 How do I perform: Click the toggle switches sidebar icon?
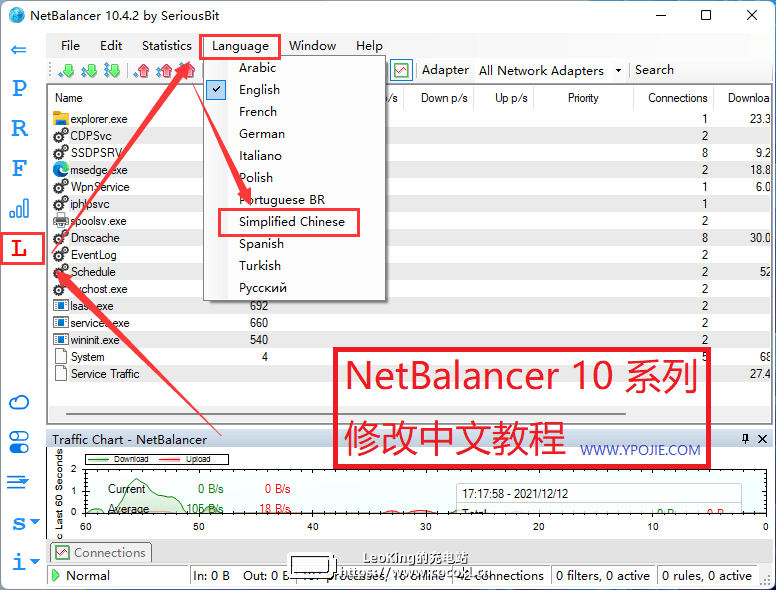(x=19, y=442)
